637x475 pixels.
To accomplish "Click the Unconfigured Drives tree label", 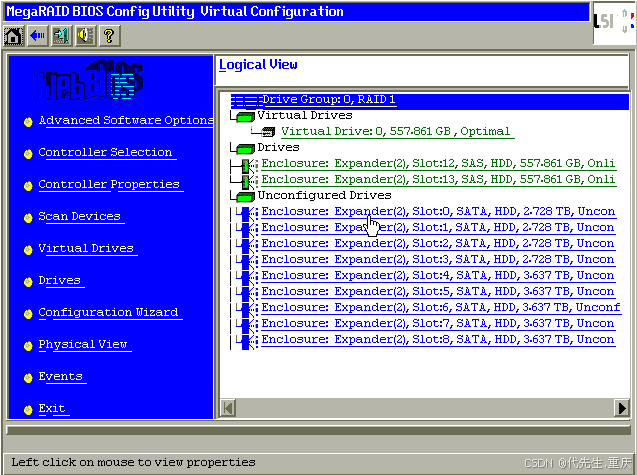I will click(324, 195).
